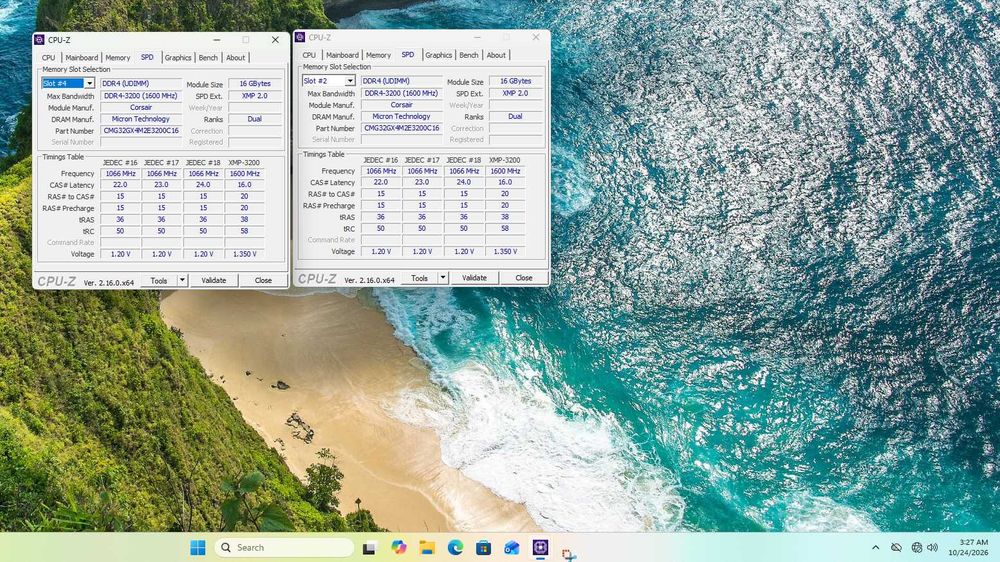Click the Snipping Tool taskbar icon
This screenshot has width=1000, height=562.
(x=569, y=554)
